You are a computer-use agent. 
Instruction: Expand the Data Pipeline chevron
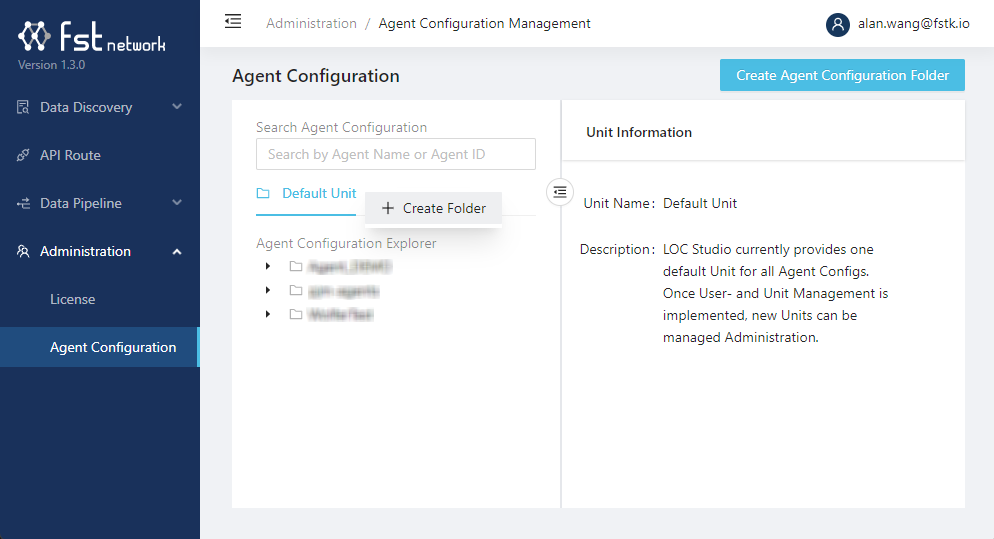point(177,202)
